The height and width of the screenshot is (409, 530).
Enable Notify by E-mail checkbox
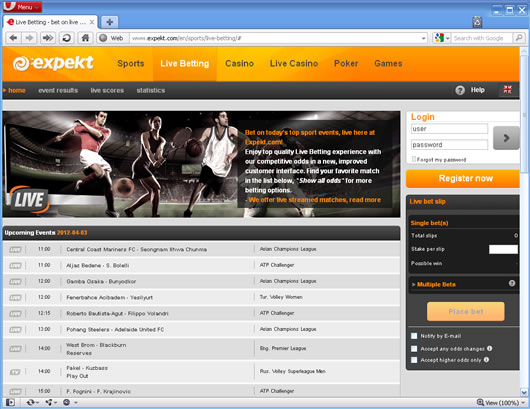[x=414, y=336]
